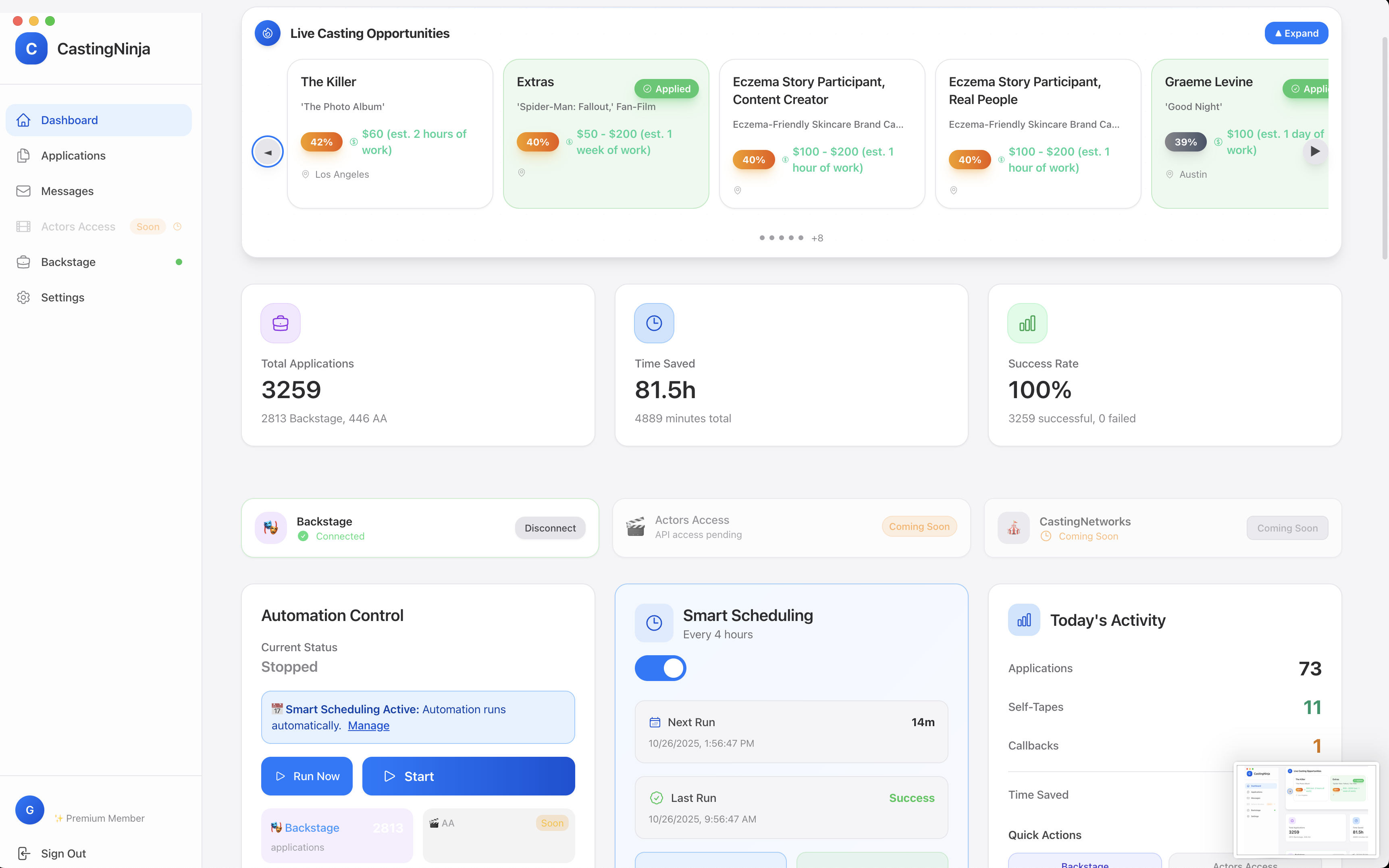Open Applications in the sidebar
The height and width of the screenshot is (868, 1389).
click(73, 156)
